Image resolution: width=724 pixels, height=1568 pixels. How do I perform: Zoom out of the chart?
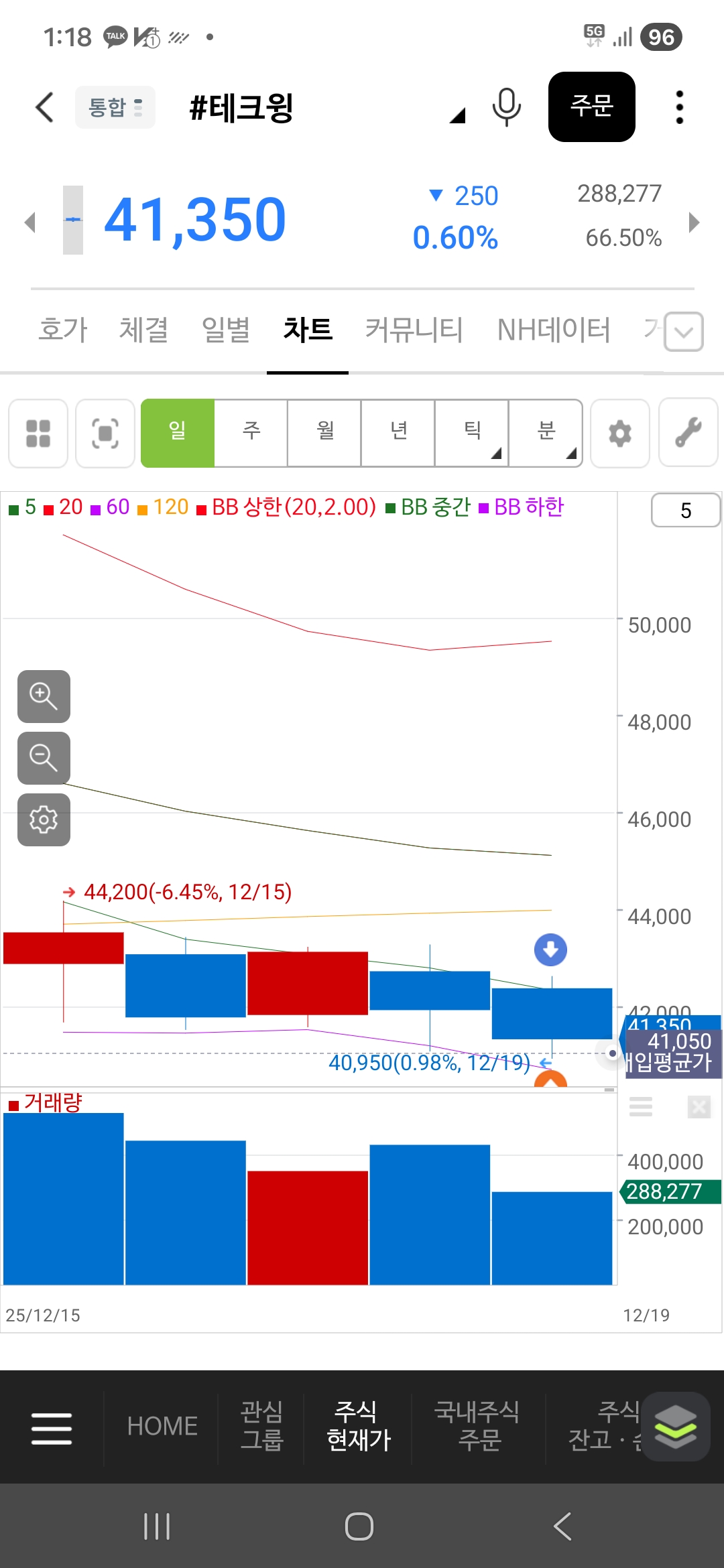(44, 758)
